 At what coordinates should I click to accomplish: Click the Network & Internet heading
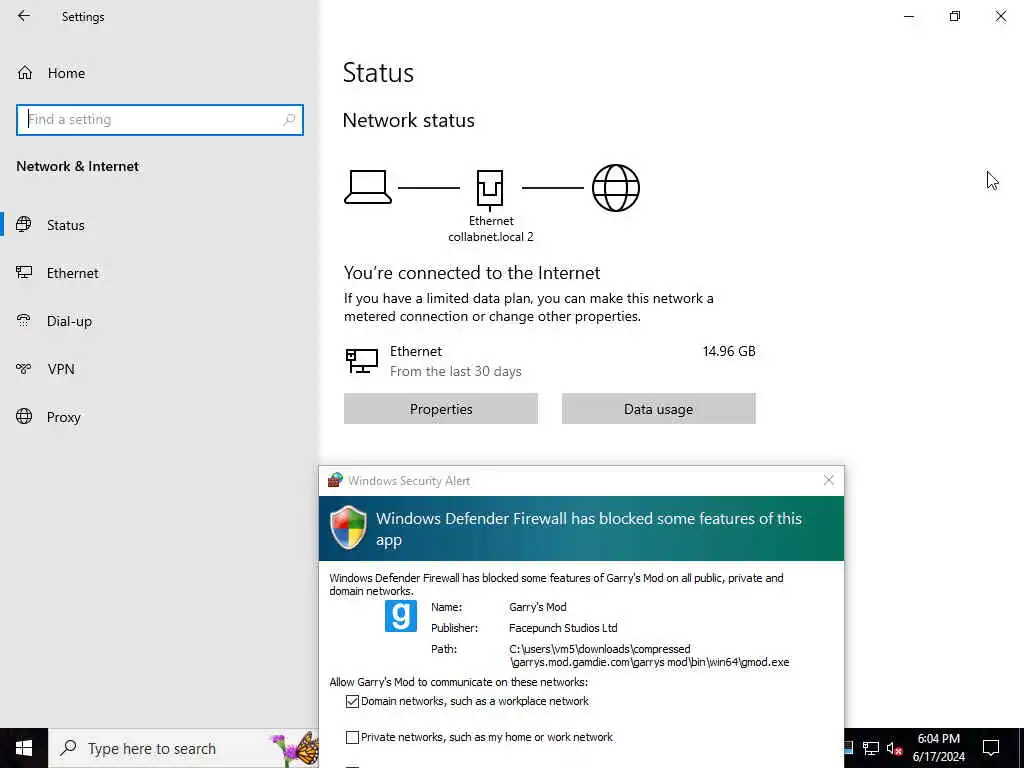(x=77, y=167)
